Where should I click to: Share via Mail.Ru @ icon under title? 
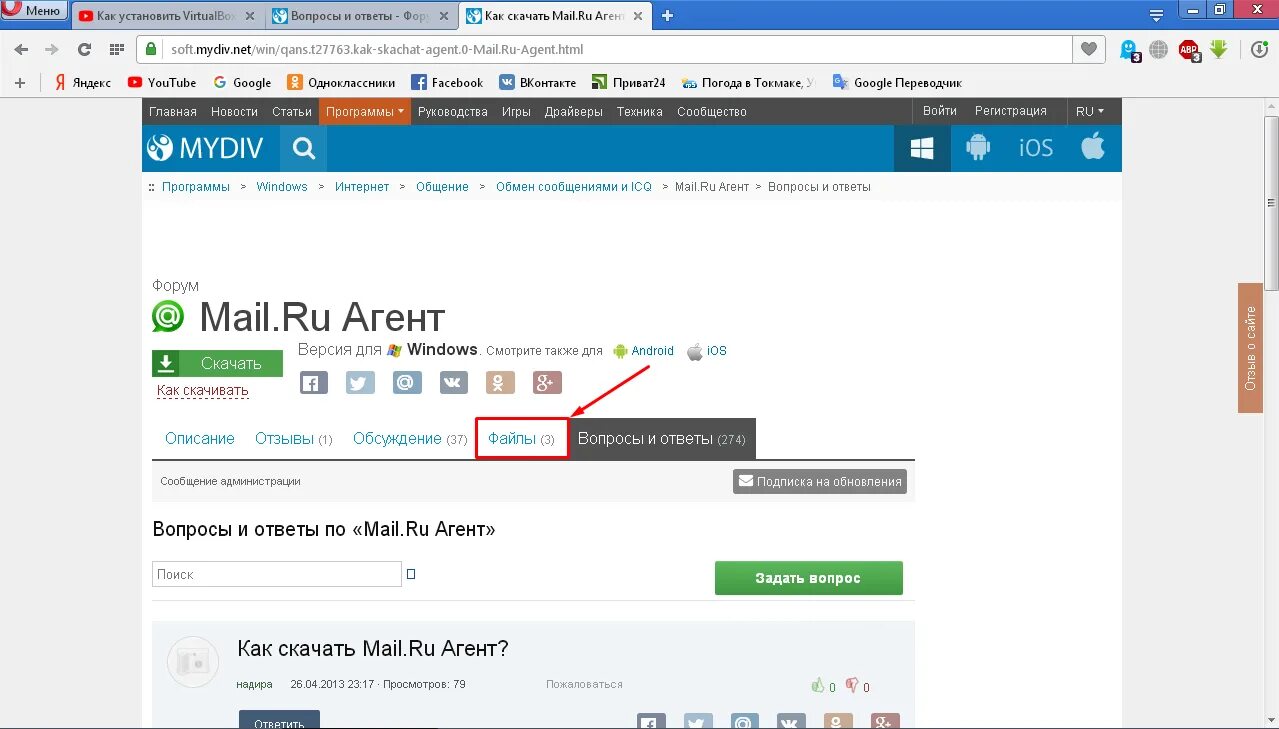click(407, 382)
